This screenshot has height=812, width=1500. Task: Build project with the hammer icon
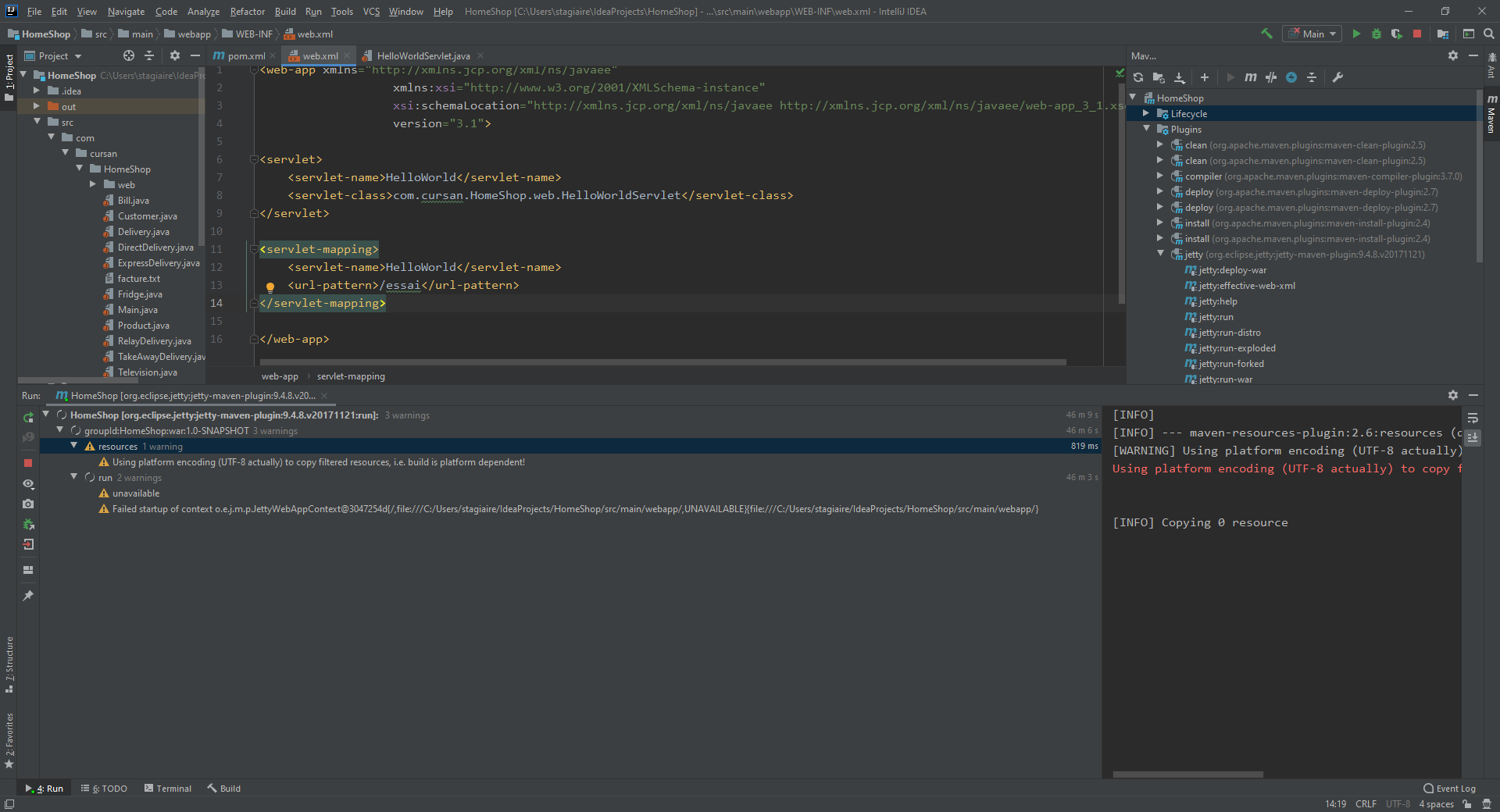coord(1266,34)
